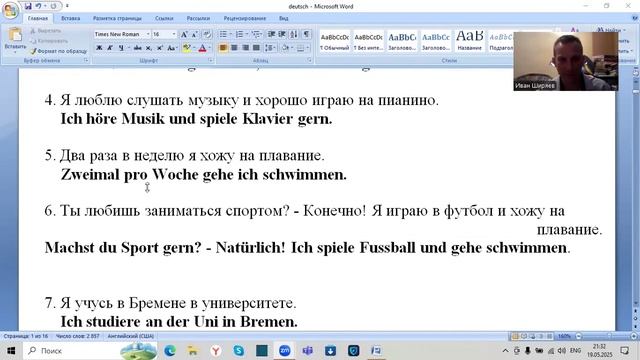Screen dimensions: 640x360
Task: Click the Redo icon in the quick access toolbar
Action: click(53, 6)
